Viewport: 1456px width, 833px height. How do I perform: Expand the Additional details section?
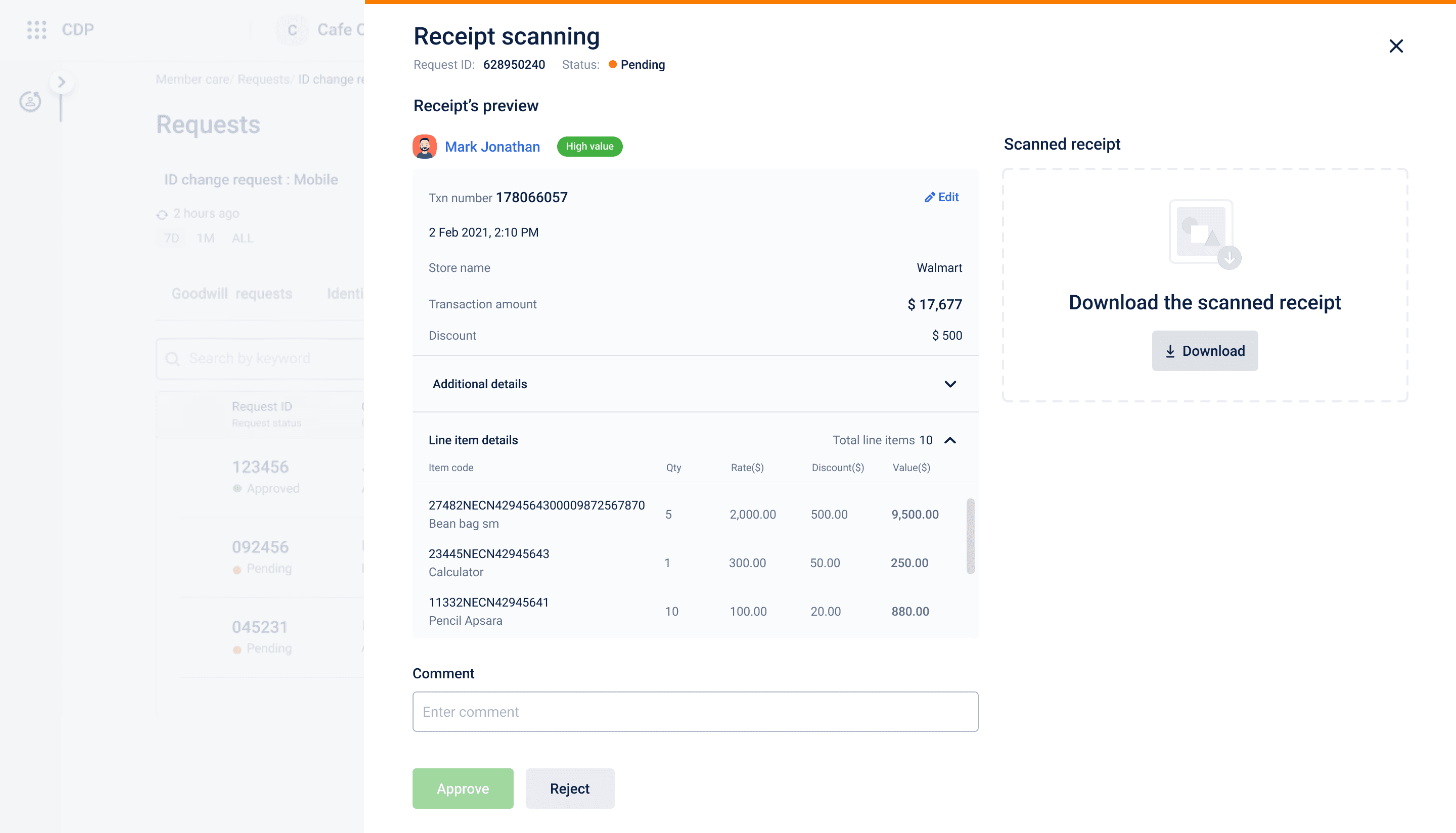coord(950,384)
